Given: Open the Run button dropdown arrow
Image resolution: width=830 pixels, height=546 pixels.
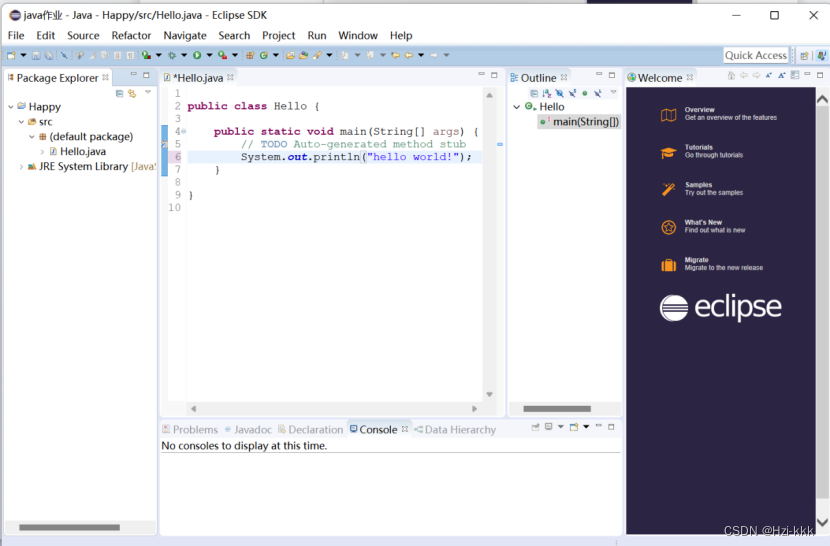Looking at the screenshot, I should coord(209,55).
